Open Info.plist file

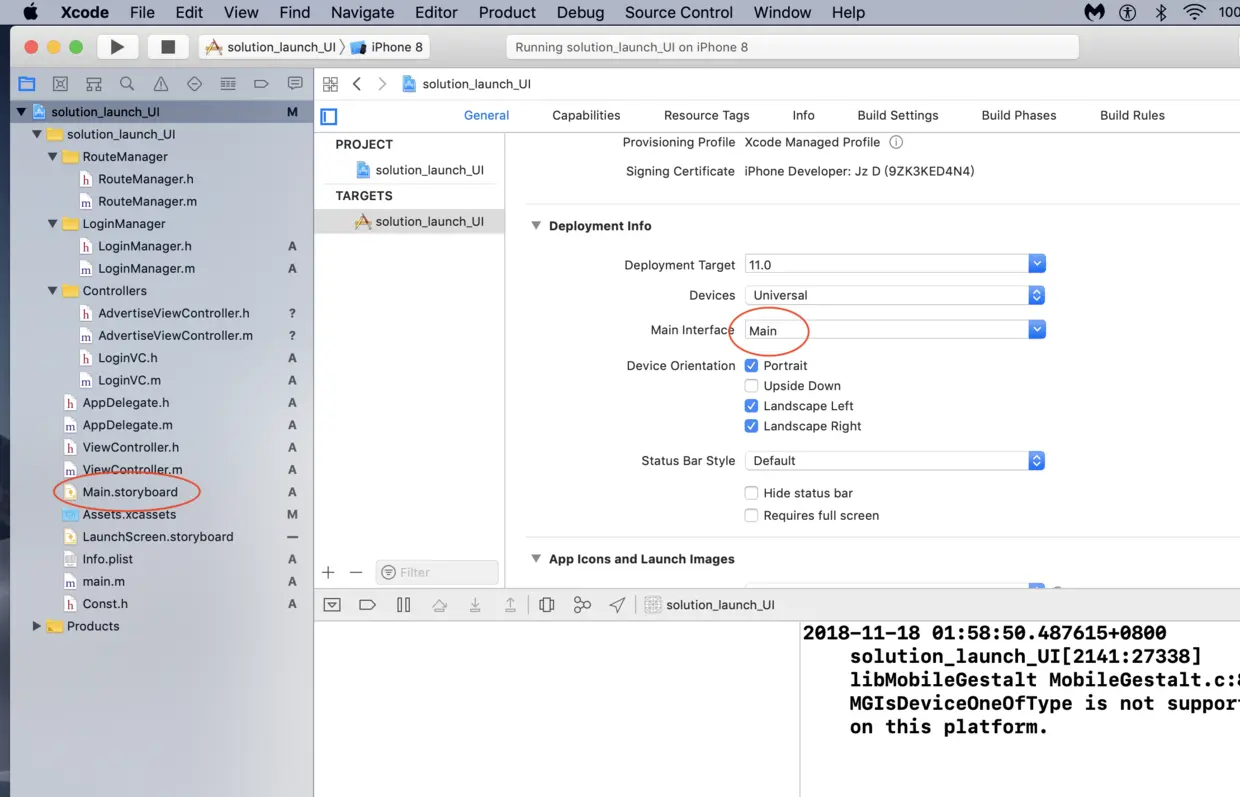pyautogui.click(x=107, y=559)
